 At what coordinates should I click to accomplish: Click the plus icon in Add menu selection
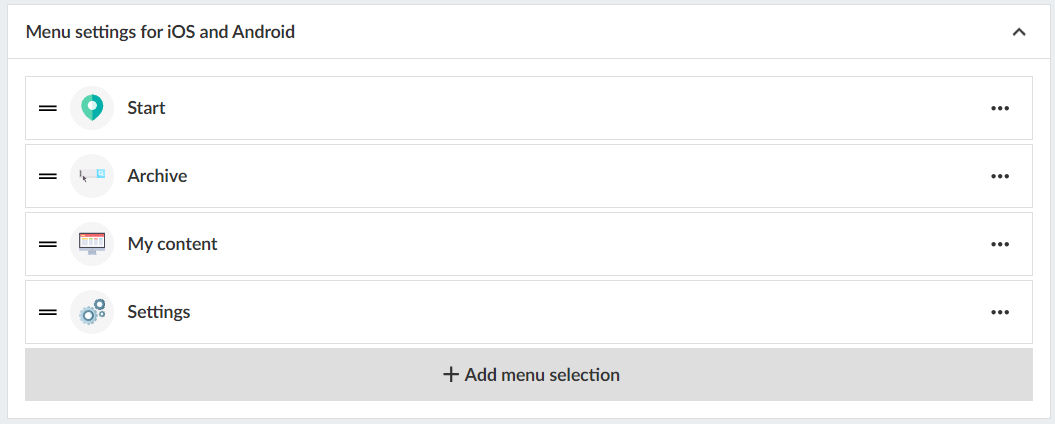(451, 375)
